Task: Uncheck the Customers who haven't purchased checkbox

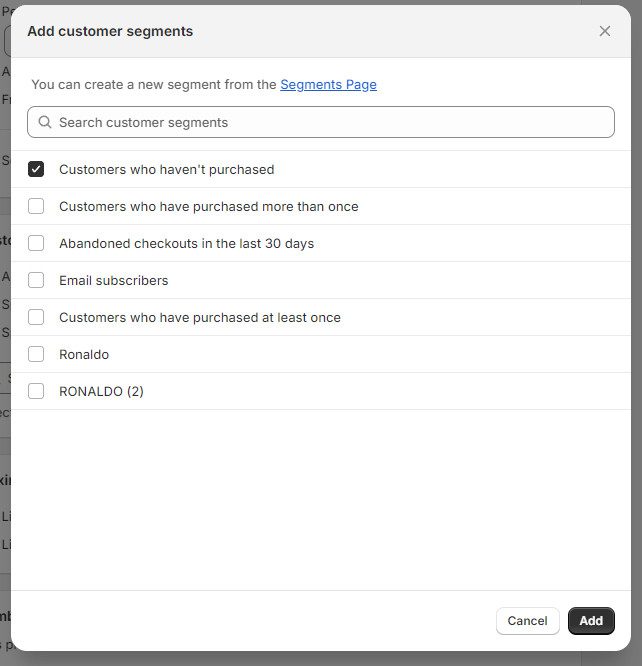Action: coord(36,169)
